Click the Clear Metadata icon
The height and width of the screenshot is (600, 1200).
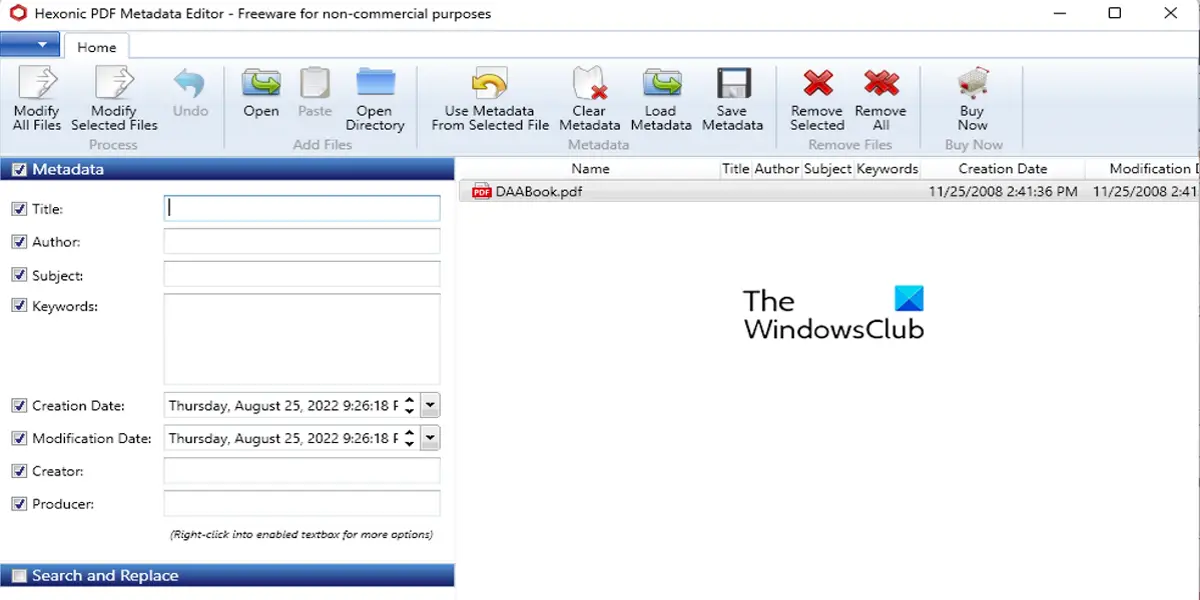tap(589, 83)
